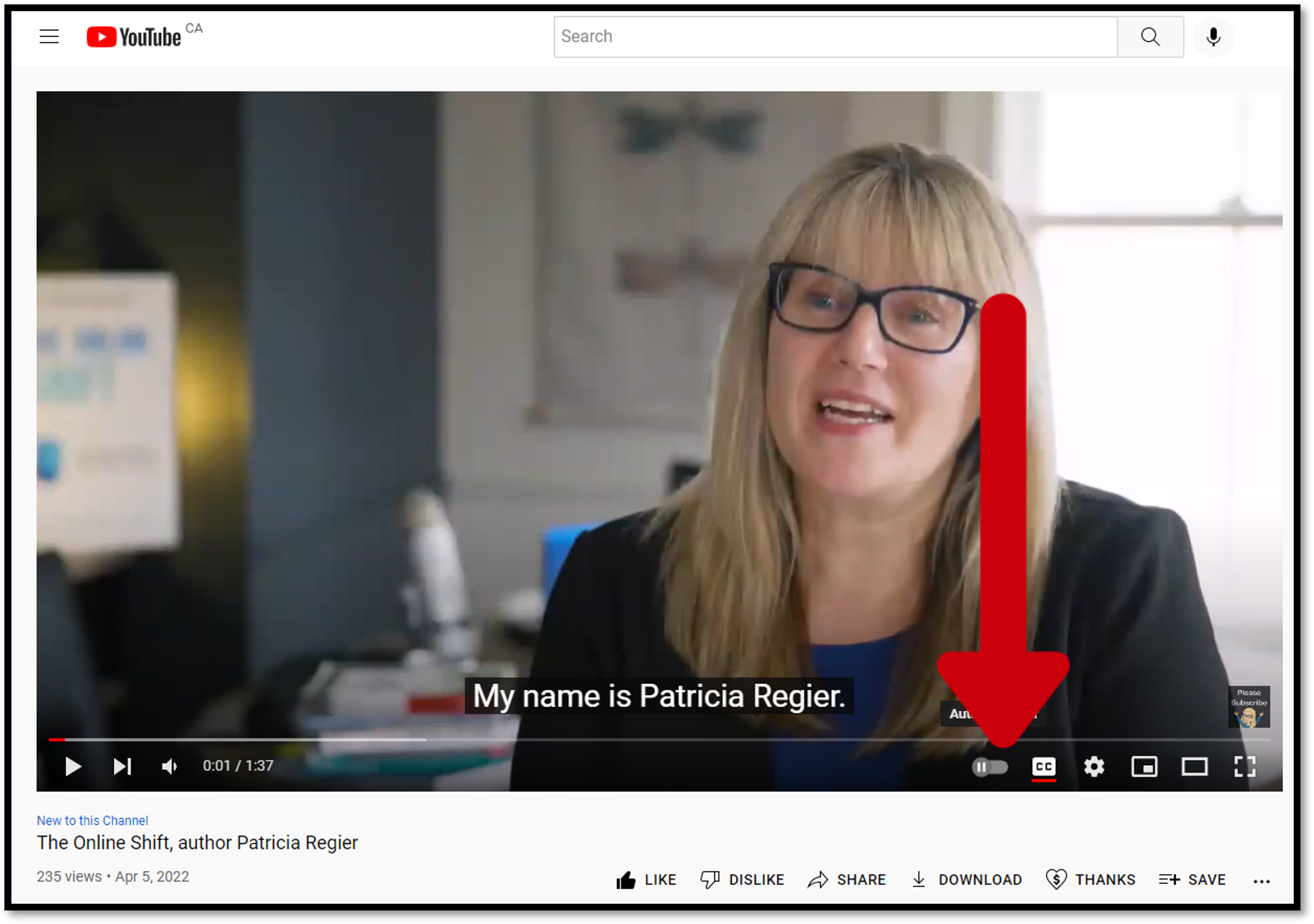Screen dimensions: 1314x924
Task: Open the Share dialog
Action: (x=846, y=879)
